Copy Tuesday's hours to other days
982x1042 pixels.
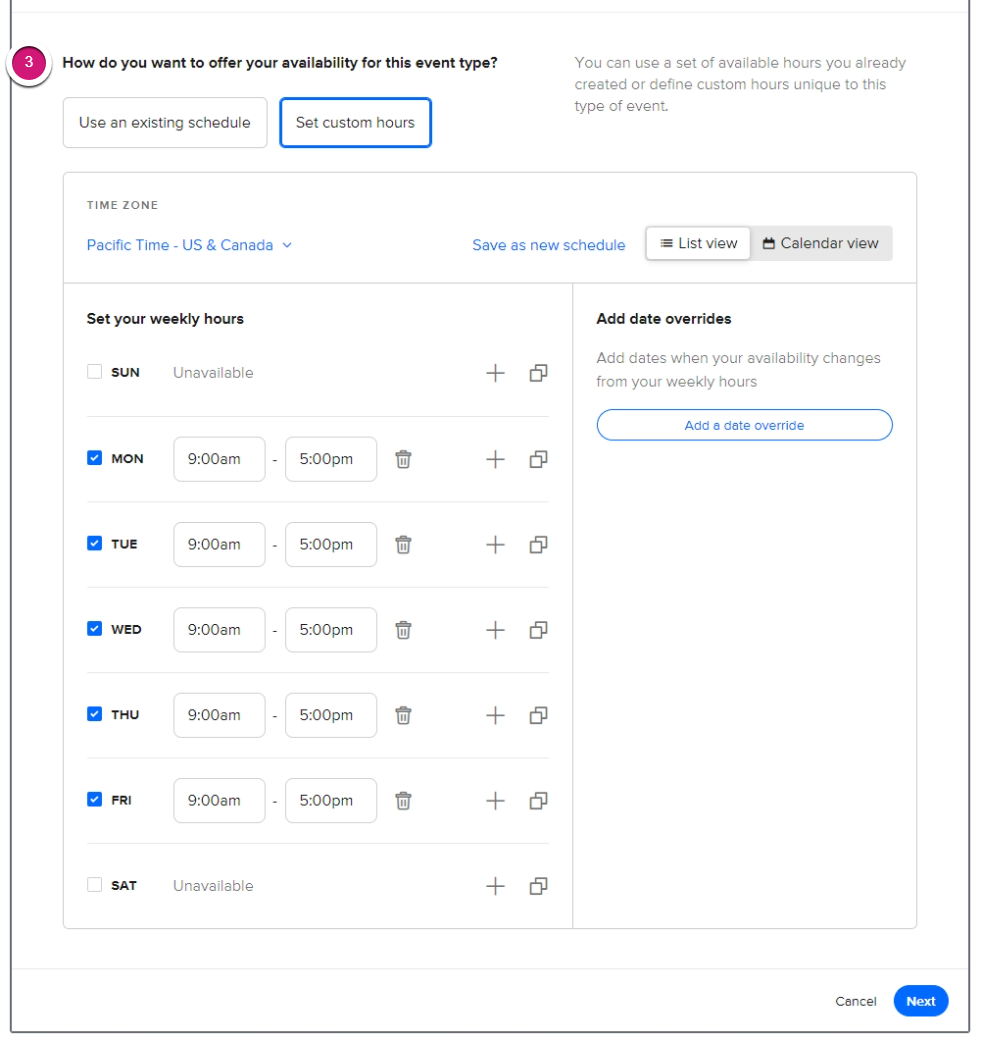[x=539, y=545]
